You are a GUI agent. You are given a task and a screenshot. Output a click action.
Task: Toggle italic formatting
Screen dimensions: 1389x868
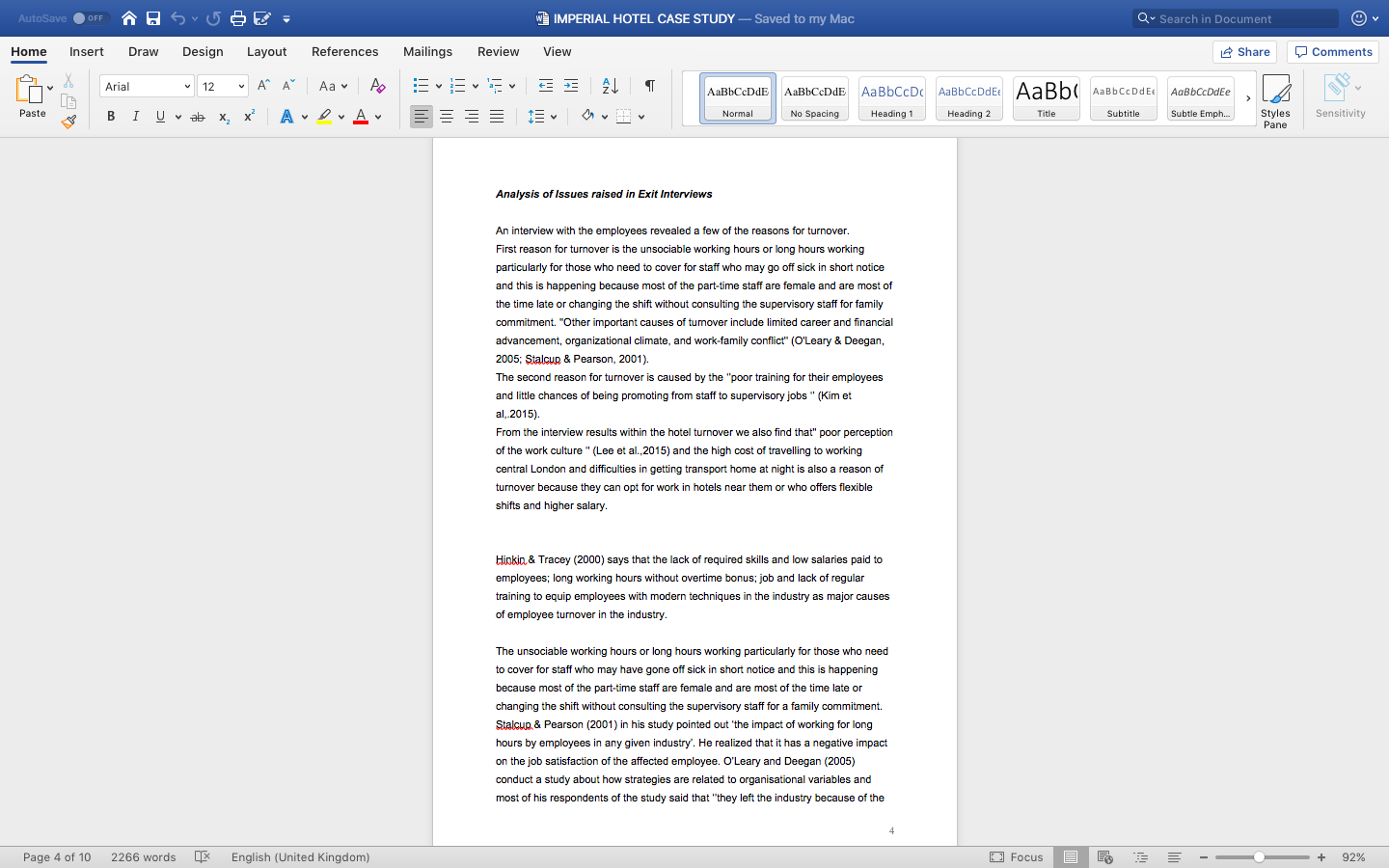tap(135, 116)
